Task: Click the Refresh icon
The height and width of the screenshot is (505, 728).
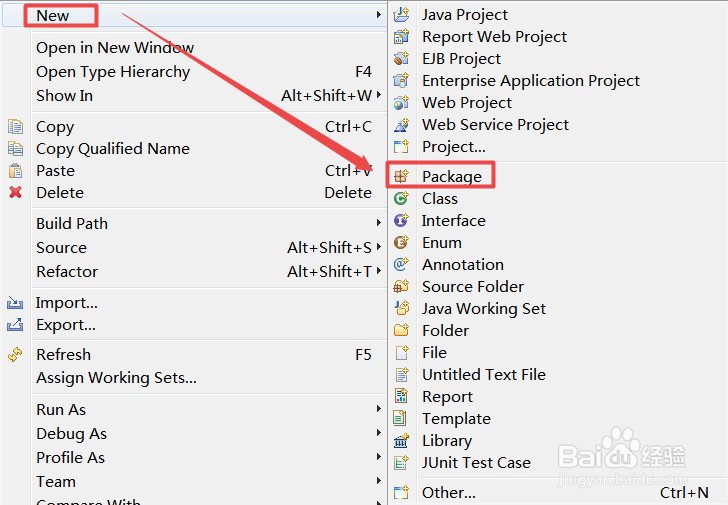Action: click(x=15, y=355)
